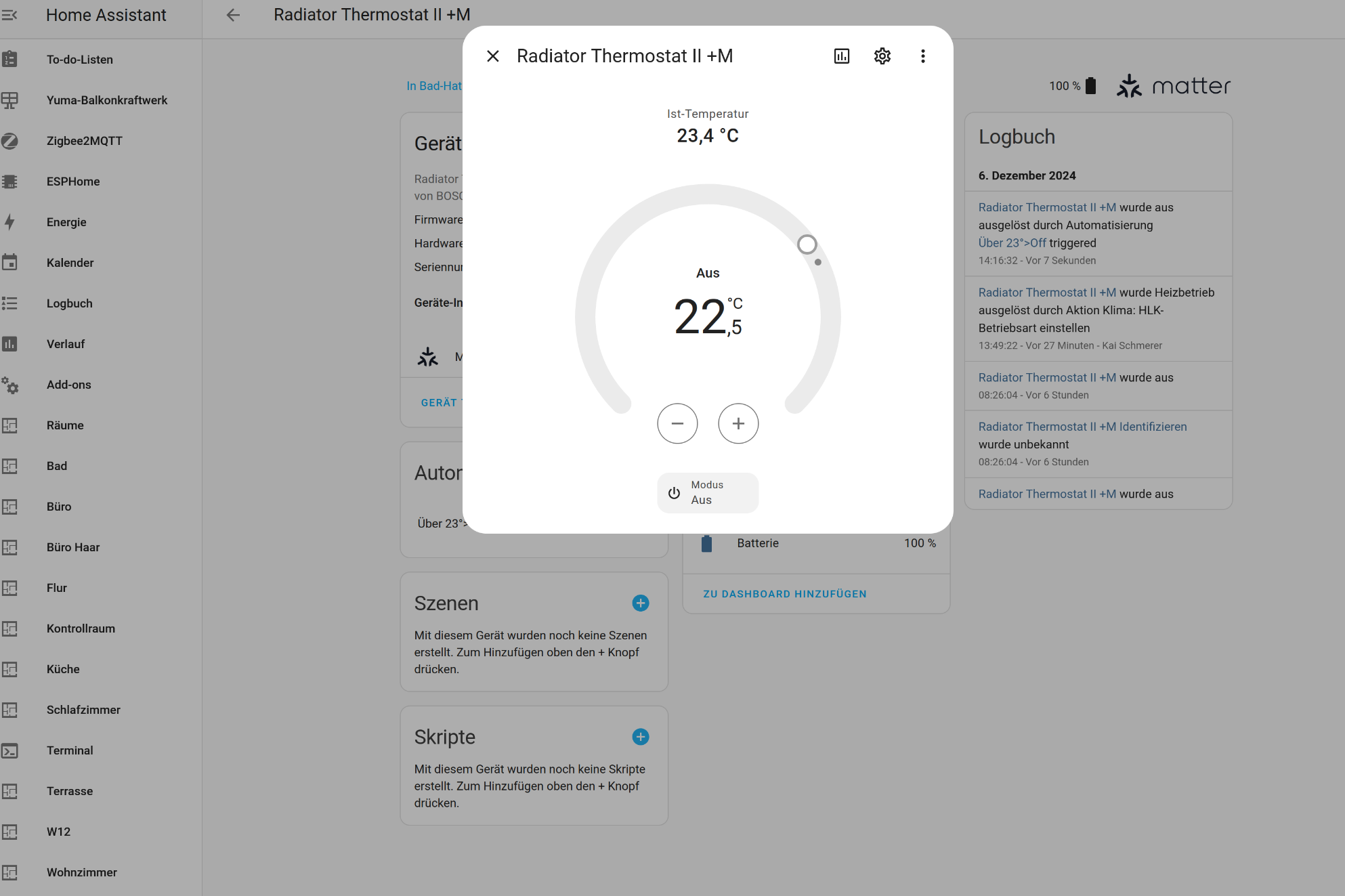Close the Radiator Thermostat dialog
Image resolution: width=1345 pixels, height=896 pixels.
[493, 56]
